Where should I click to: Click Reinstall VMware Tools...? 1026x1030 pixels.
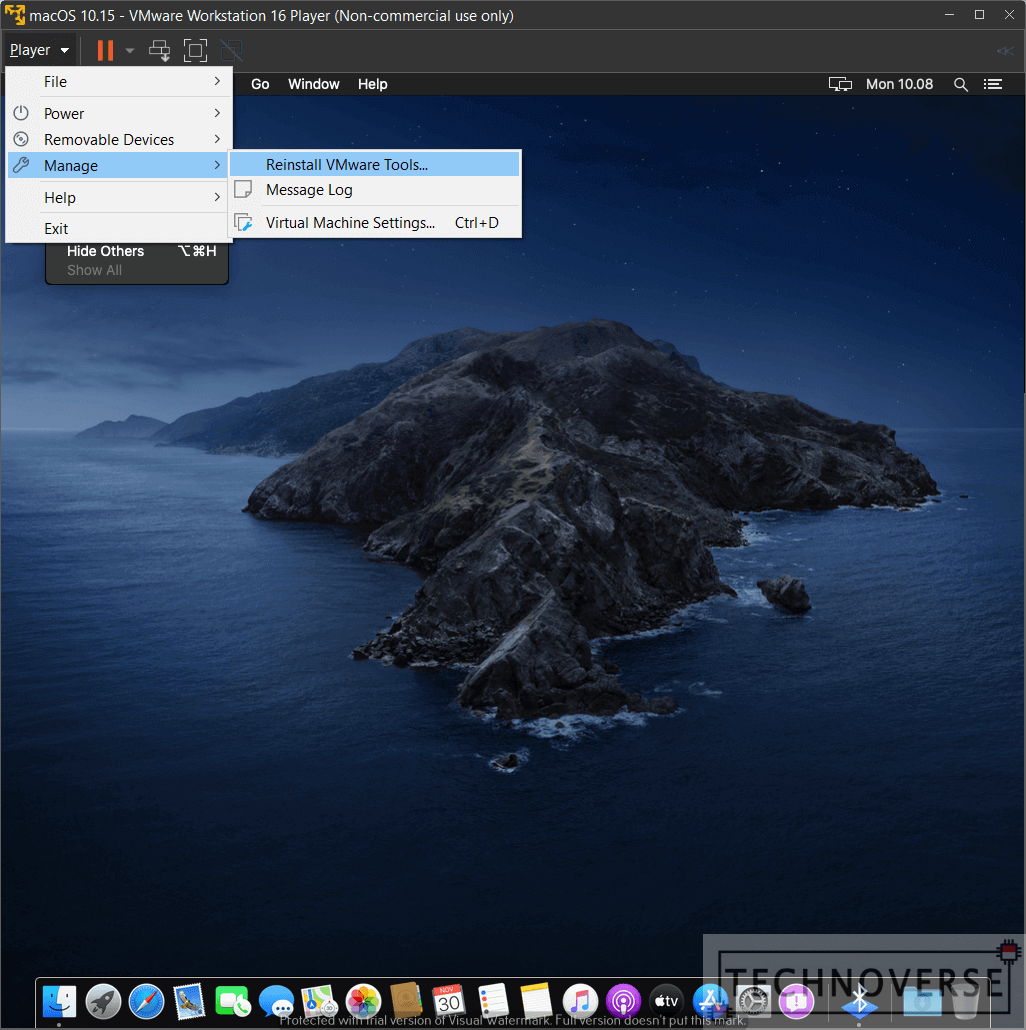tap(374, 164)
